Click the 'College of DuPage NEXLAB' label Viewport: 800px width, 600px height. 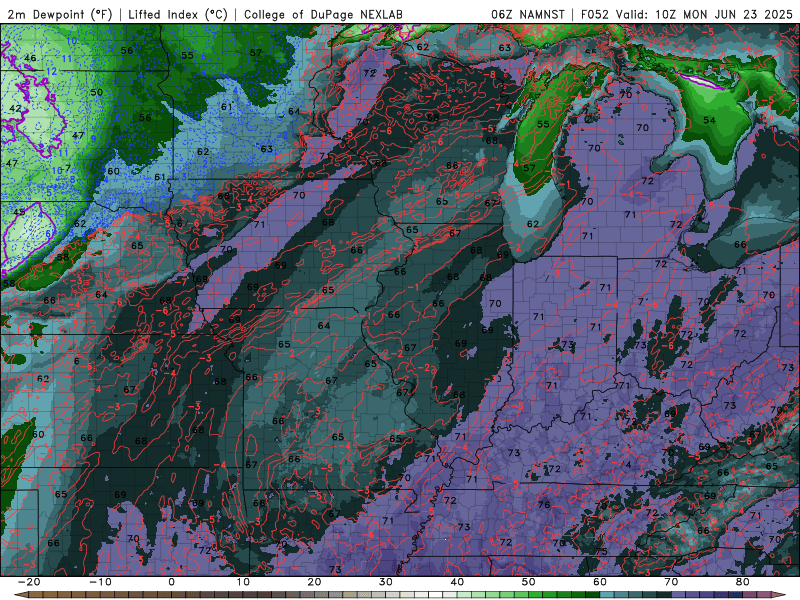click(x=323, y=14)
